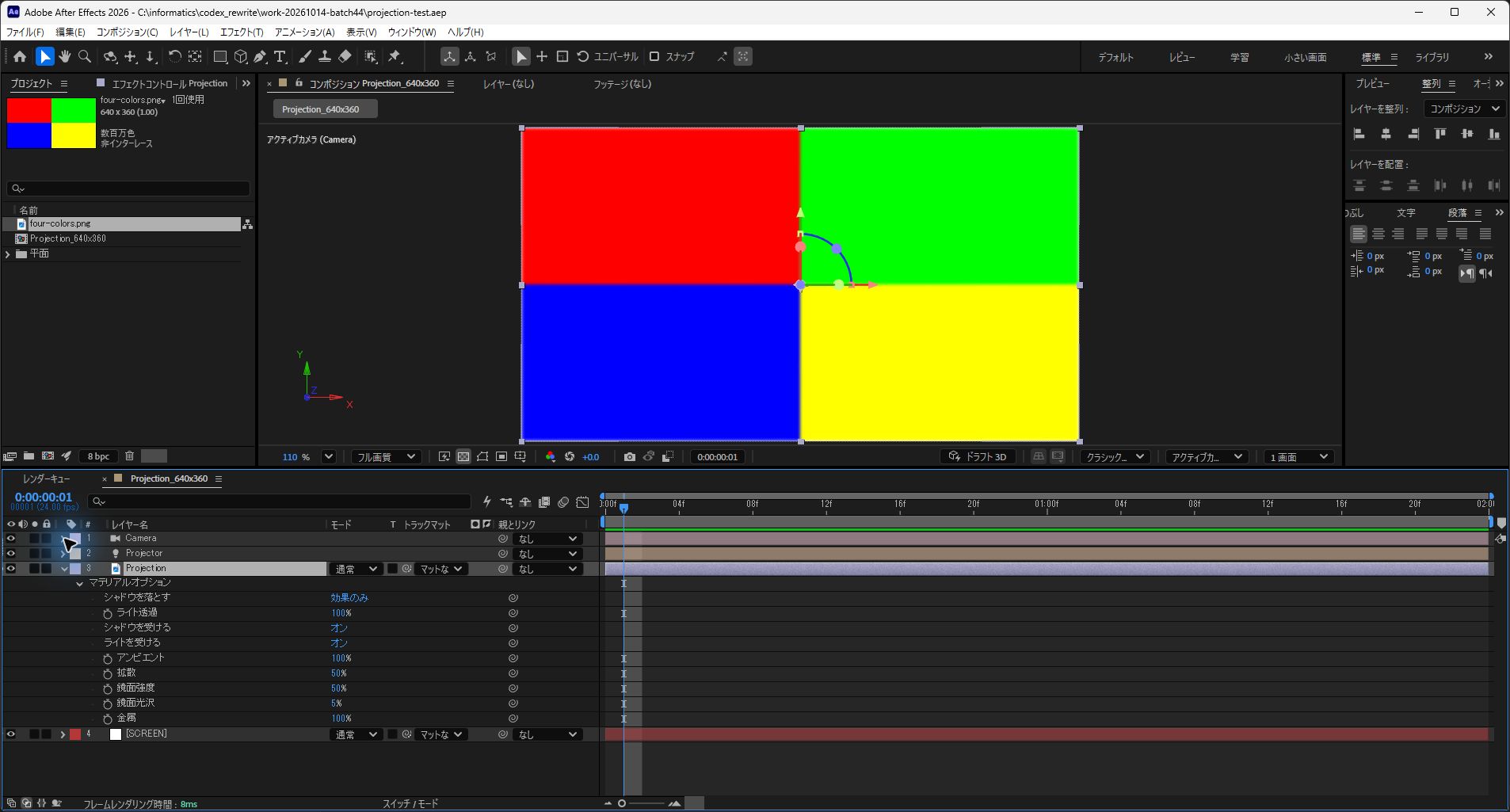The height and width of the screenshot is (812, 1510).
Task: Select the Horizontal Type tool
Action: (280, 56)
